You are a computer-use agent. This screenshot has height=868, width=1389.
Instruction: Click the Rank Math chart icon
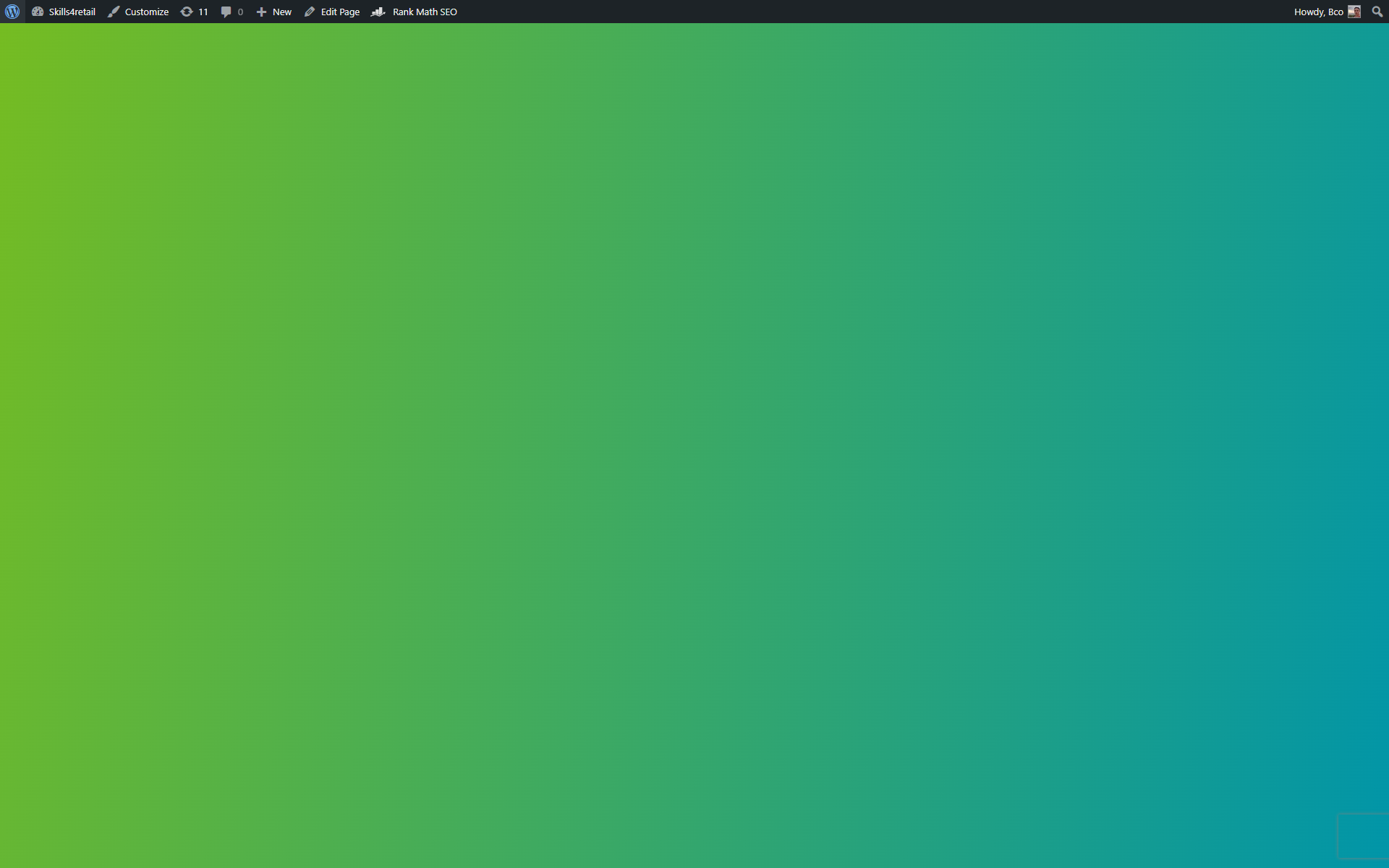[378, 12]
